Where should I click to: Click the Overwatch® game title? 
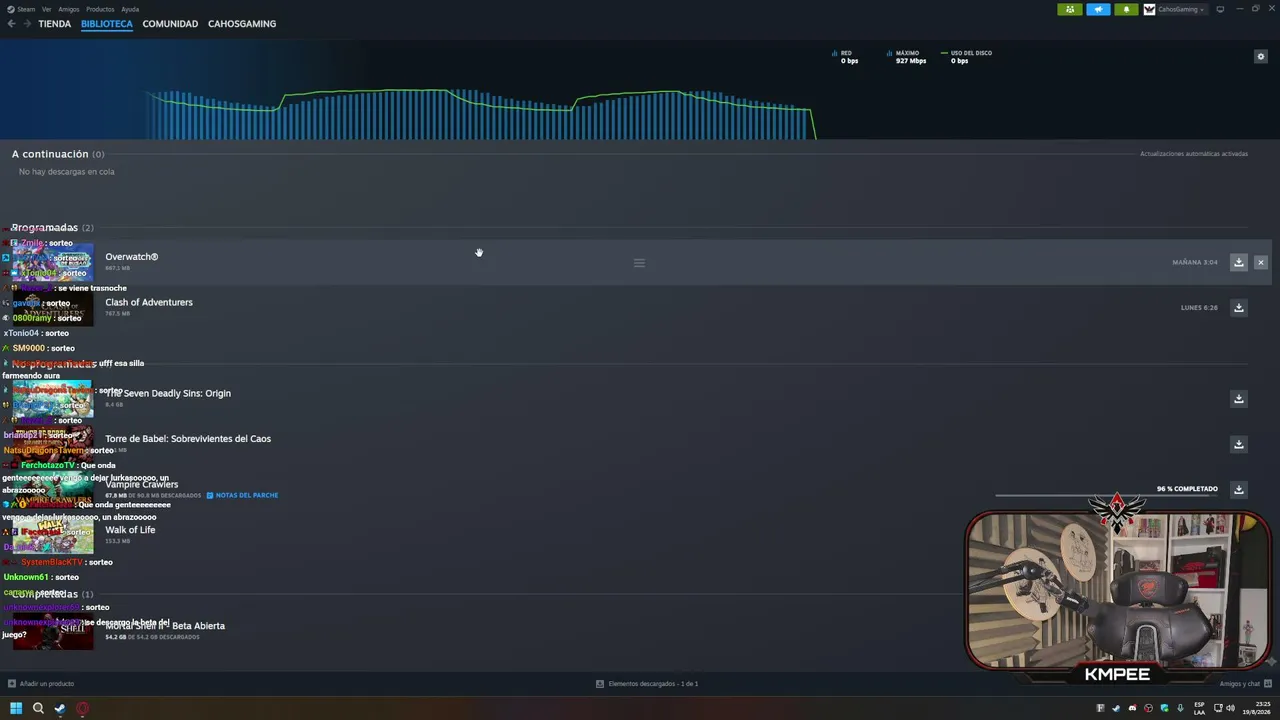pos(132,257)
